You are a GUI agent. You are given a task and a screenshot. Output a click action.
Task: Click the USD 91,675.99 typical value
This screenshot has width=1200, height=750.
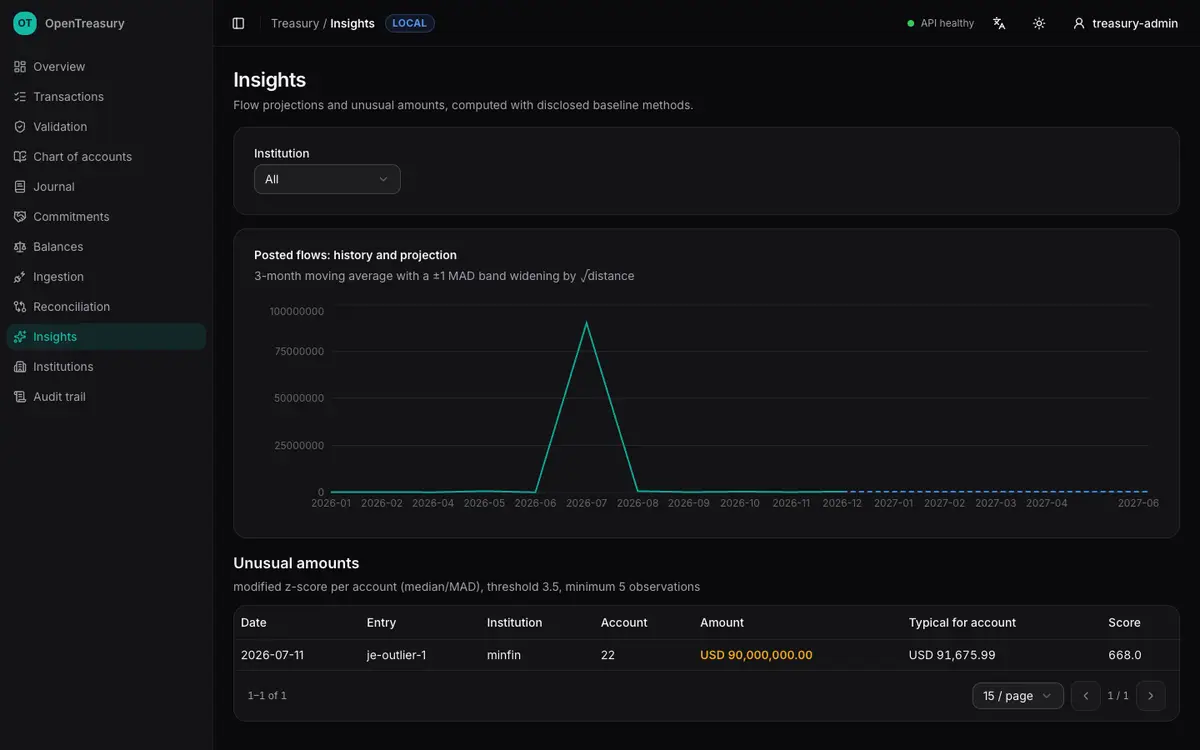pyautogui.click(x=952, y=655)
